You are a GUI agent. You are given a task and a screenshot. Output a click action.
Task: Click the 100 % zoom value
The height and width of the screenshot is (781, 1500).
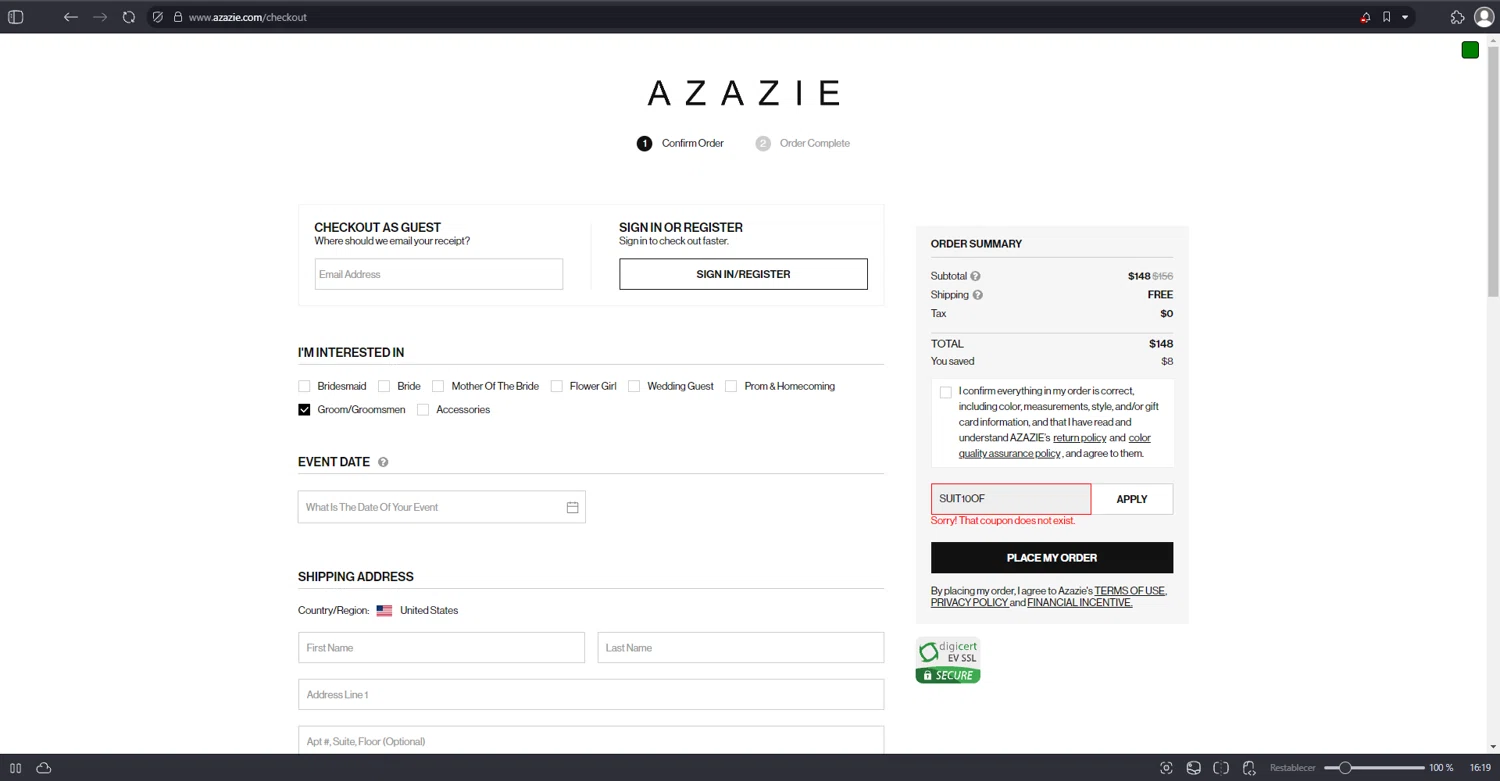click(x=1441, y=768)
